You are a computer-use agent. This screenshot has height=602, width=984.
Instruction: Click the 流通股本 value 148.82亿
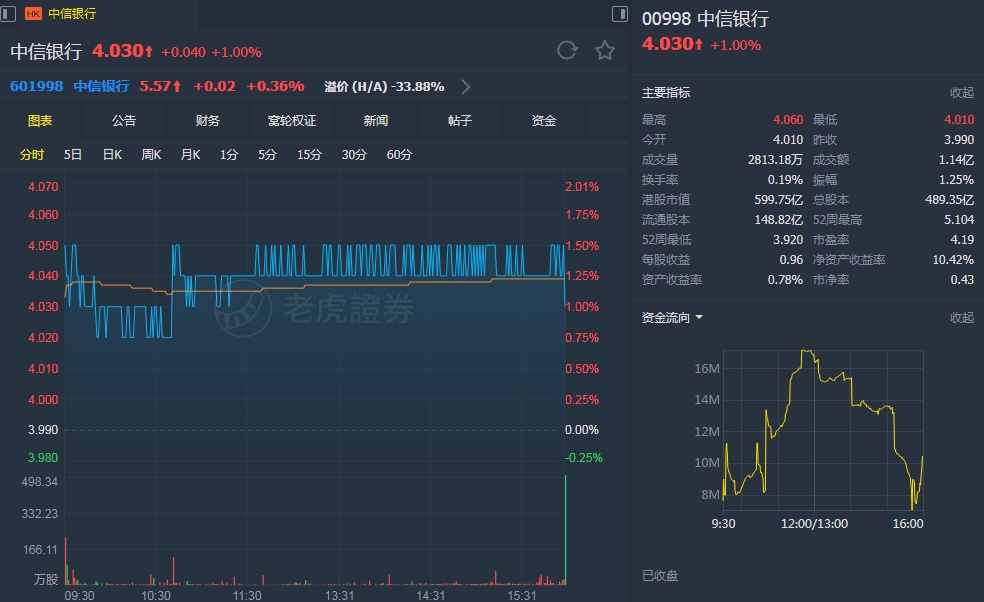[779, 220]
